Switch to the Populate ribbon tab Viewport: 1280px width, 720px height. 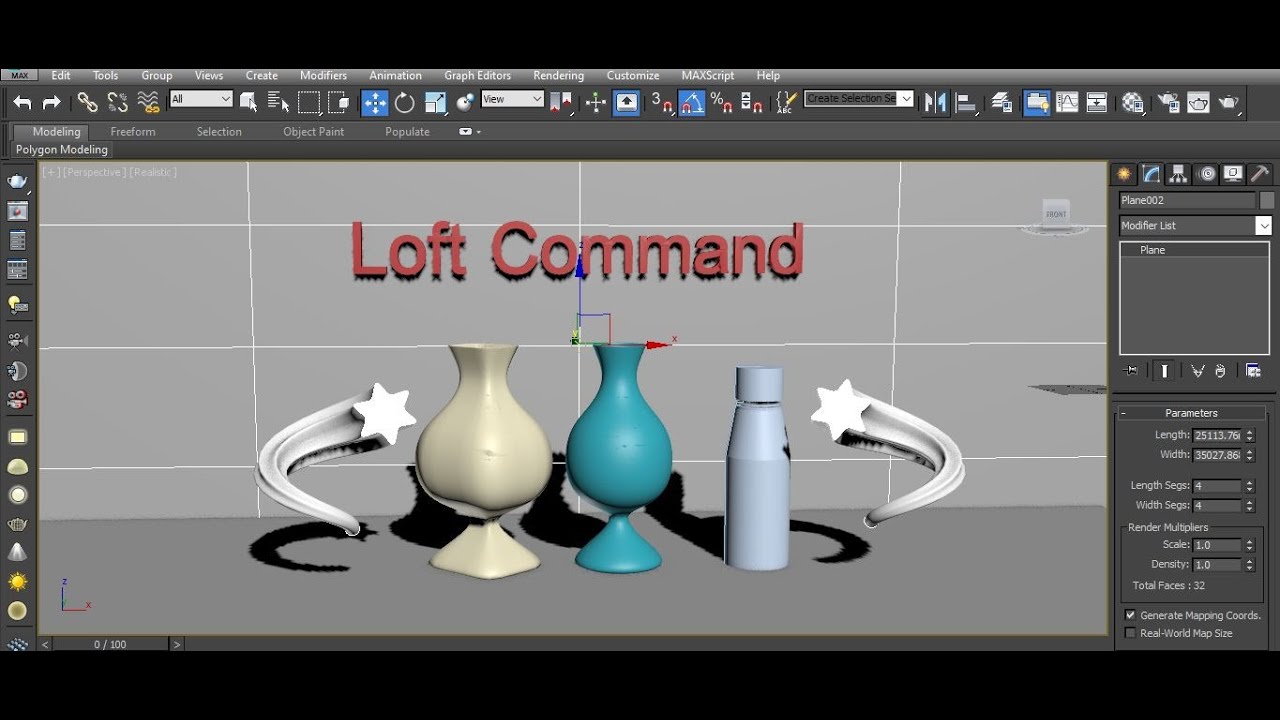tap(407, 132)
